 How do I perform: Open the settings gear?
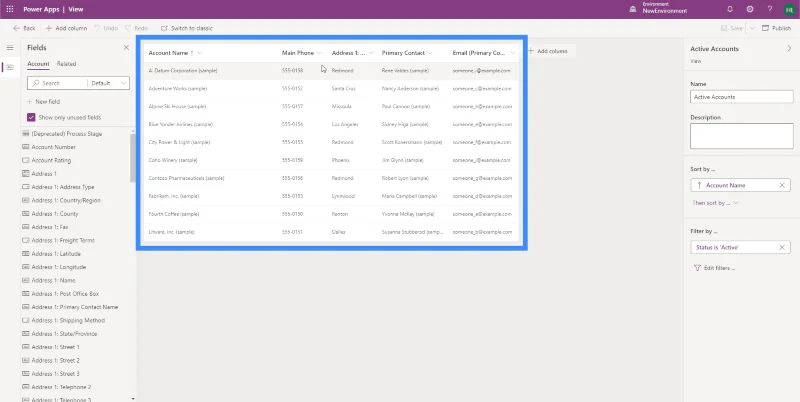point(749,9)
